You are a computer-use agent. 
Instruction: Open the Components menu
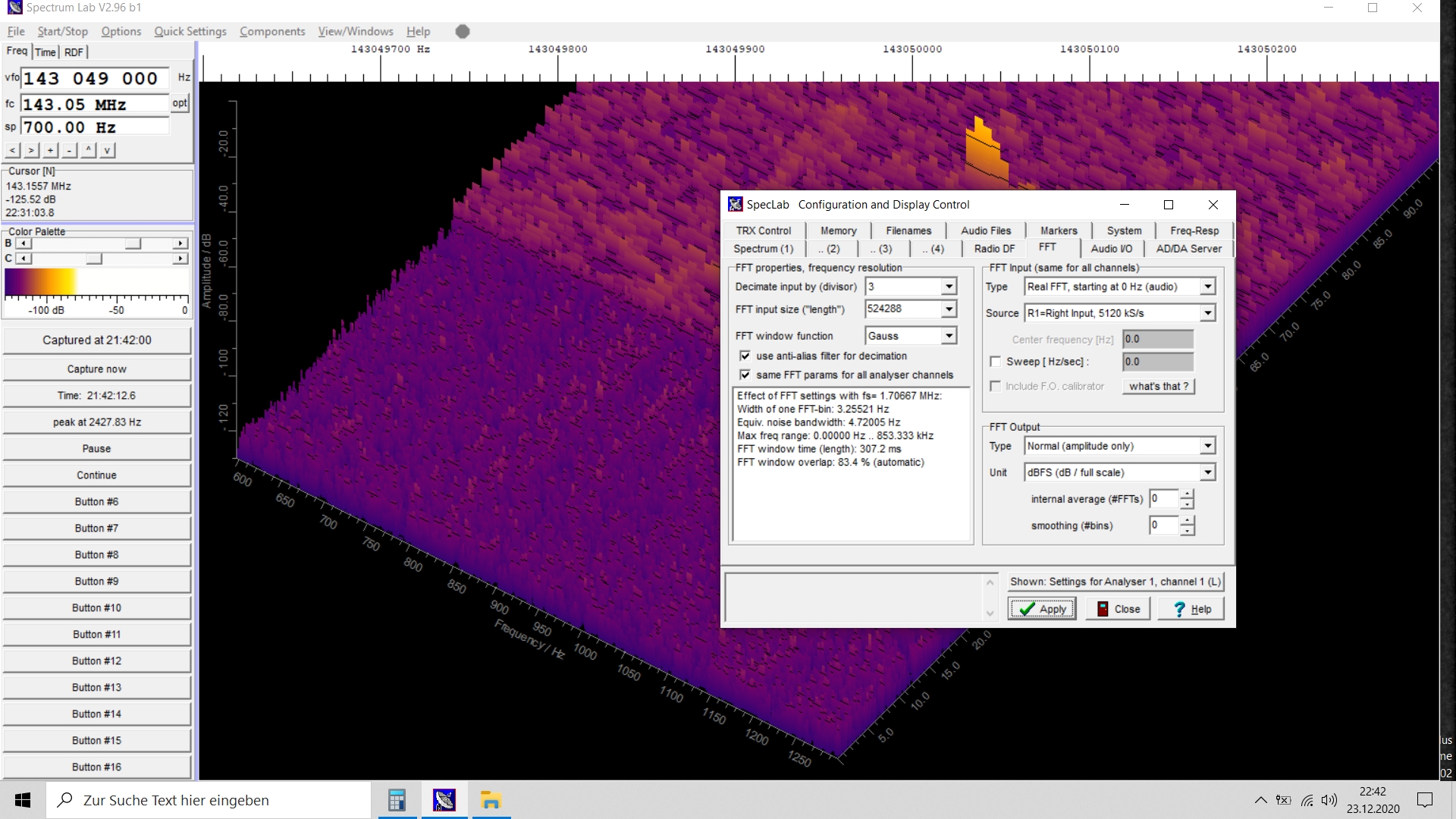click(272, 31)
